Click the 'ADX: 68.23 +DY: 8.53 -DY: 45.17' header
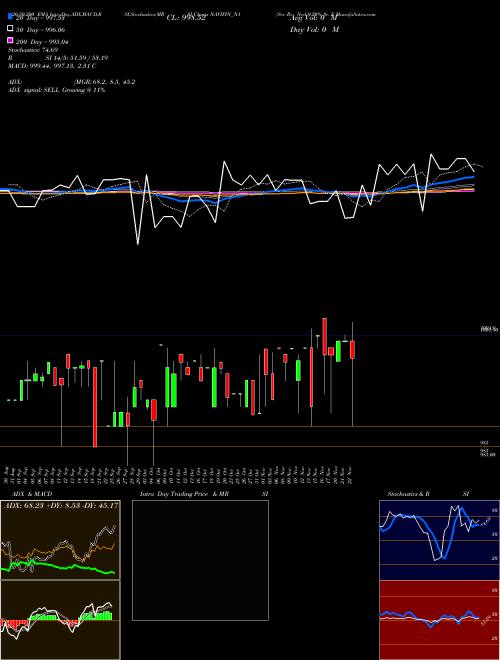500x660 pixels. (x=61, y=505)
